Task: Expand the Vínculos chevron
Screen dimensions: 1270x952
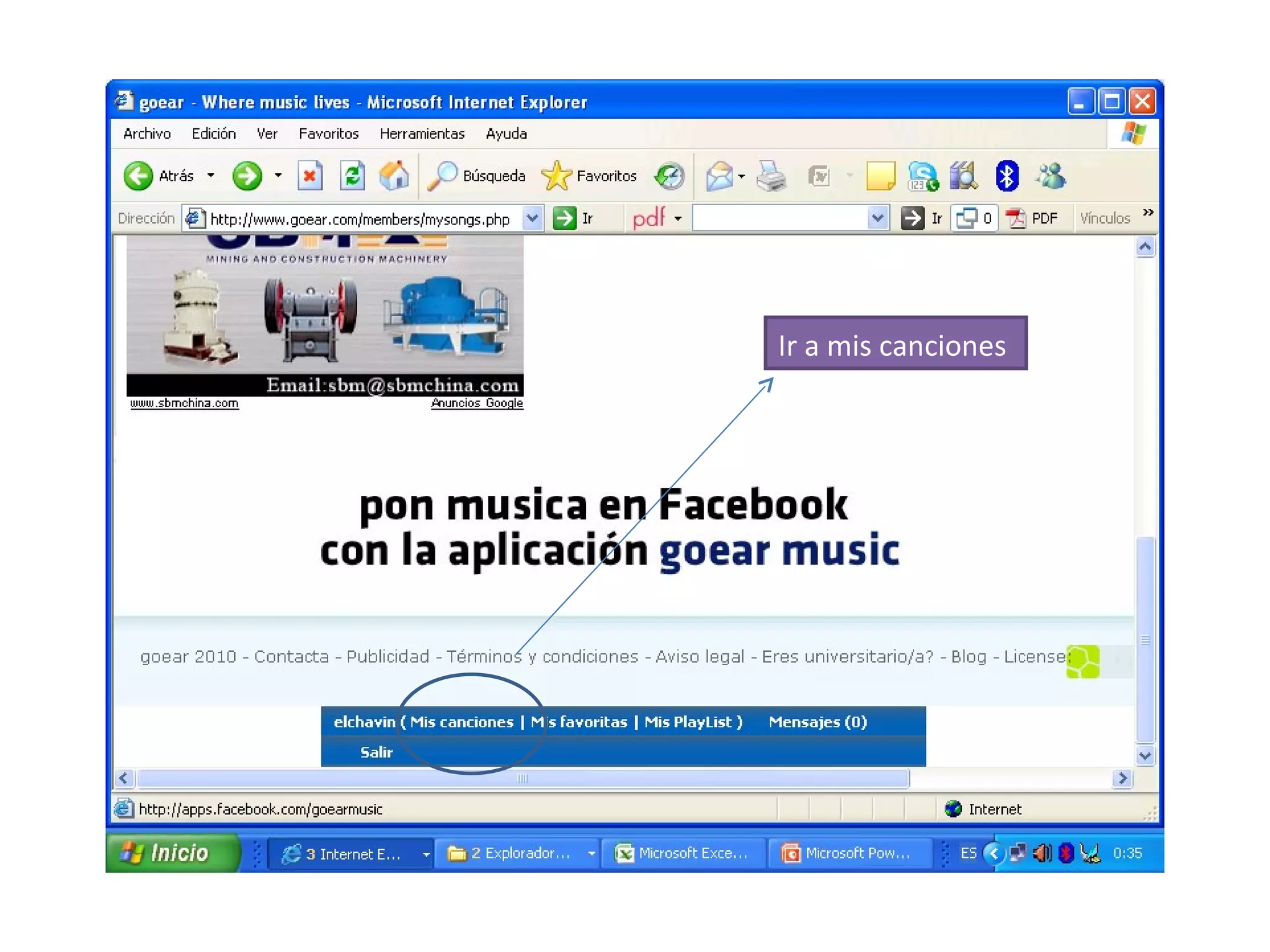Action: [1148, 212]
